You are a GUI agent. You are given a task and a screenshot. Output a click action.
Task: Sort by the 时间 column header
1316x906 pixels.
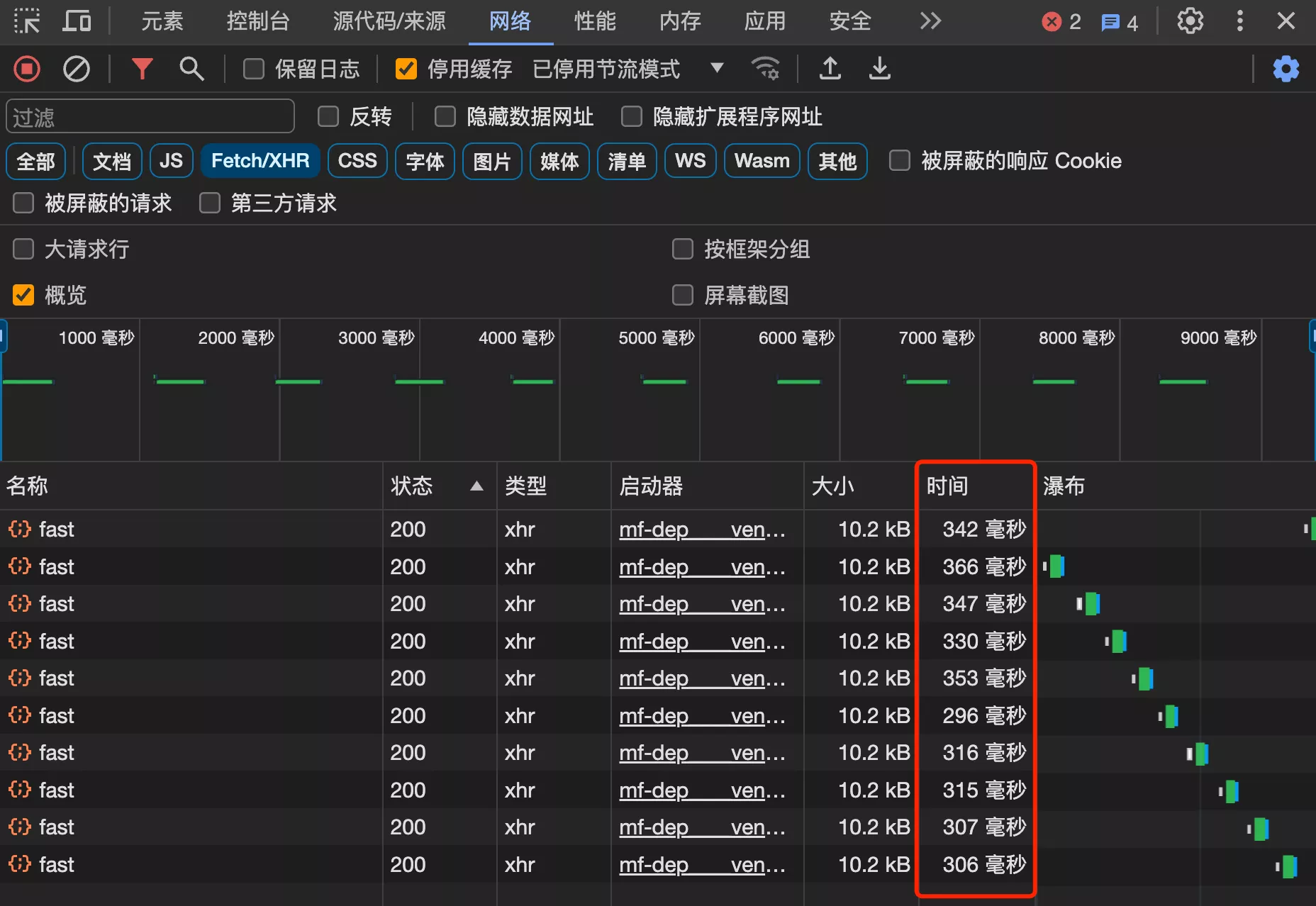976,486
